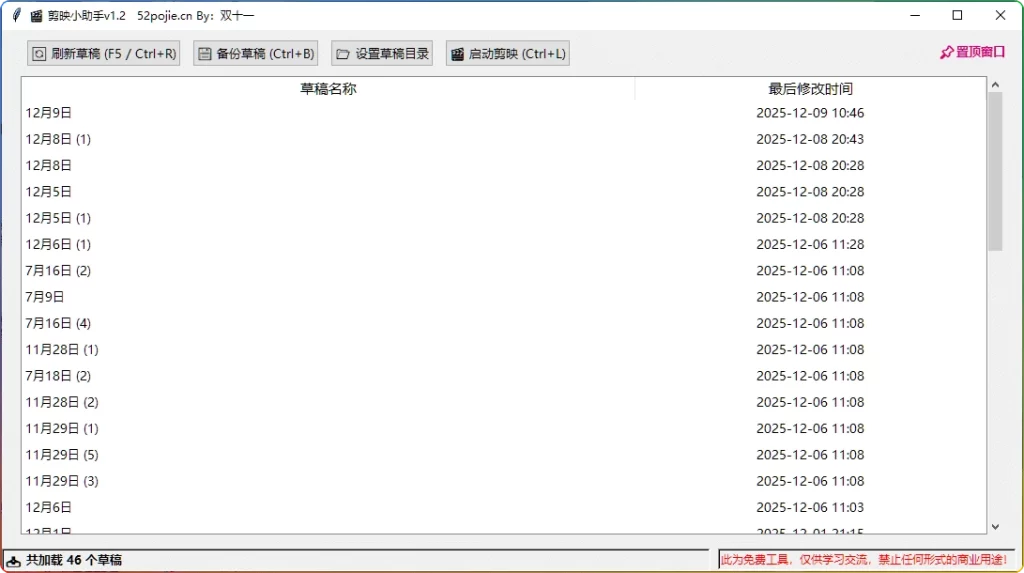The height and width of the screenshot is (573, 1024).
Task: Select draft 11月29日 (1)
Action: (x=504, y=429)
